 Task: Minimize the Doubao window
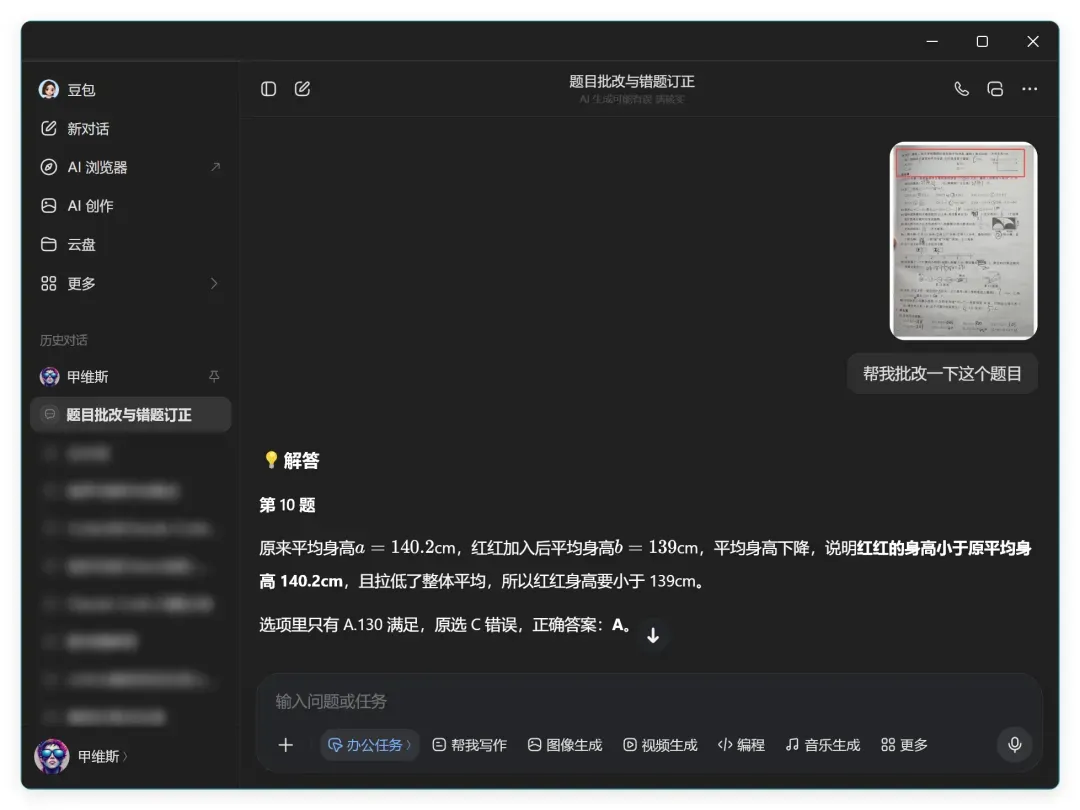point(932,41)
